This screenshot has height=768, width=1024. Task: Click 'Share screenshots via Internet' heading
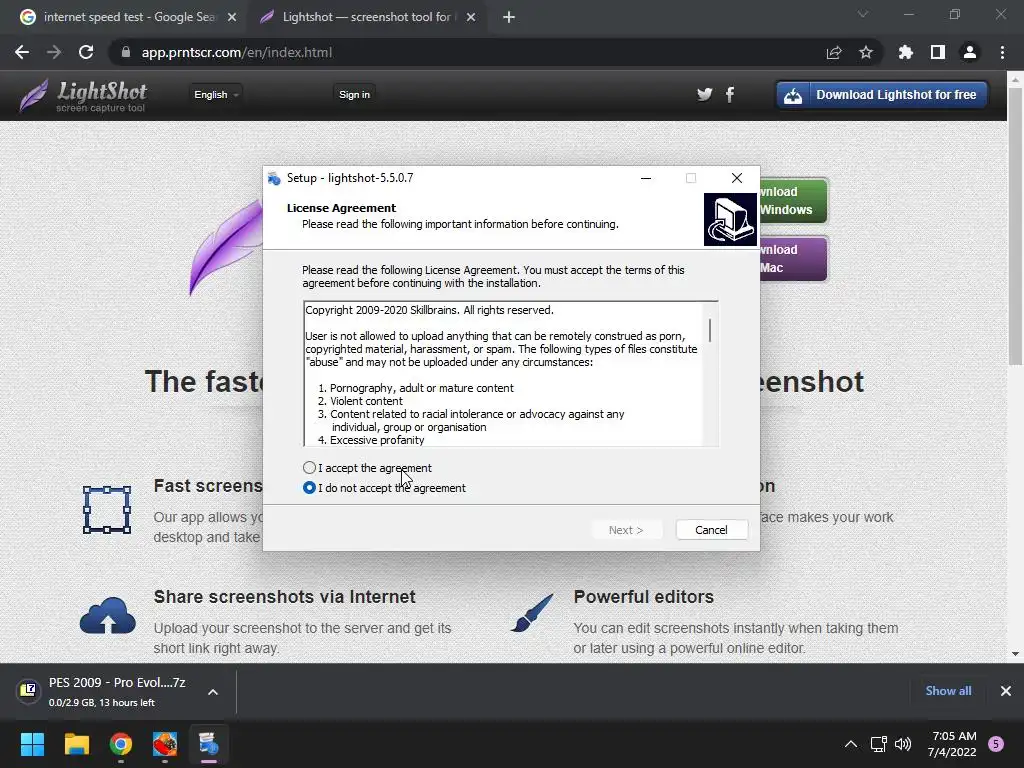285,597
